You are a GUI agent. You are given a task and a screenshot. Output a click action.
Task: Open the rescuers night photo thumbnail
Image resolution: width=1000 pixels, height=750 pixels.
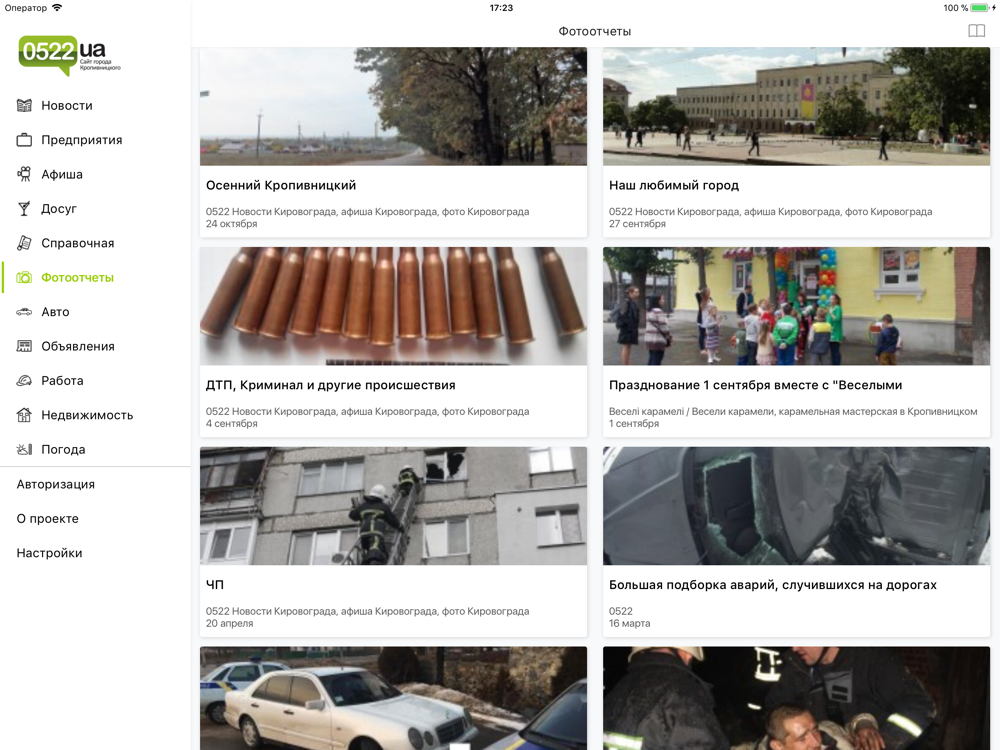tap(797, 698)
